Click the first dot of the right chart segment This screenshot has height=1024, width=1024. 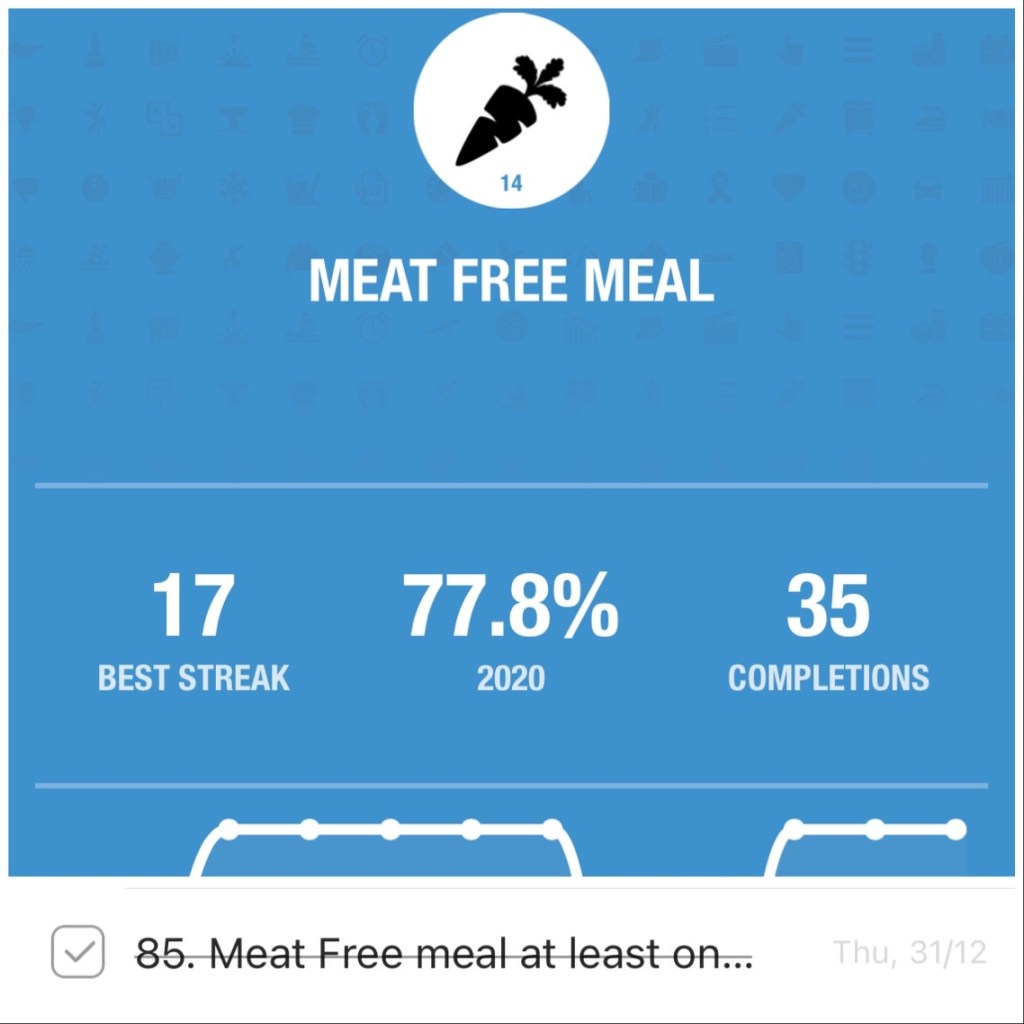(794, 829)
